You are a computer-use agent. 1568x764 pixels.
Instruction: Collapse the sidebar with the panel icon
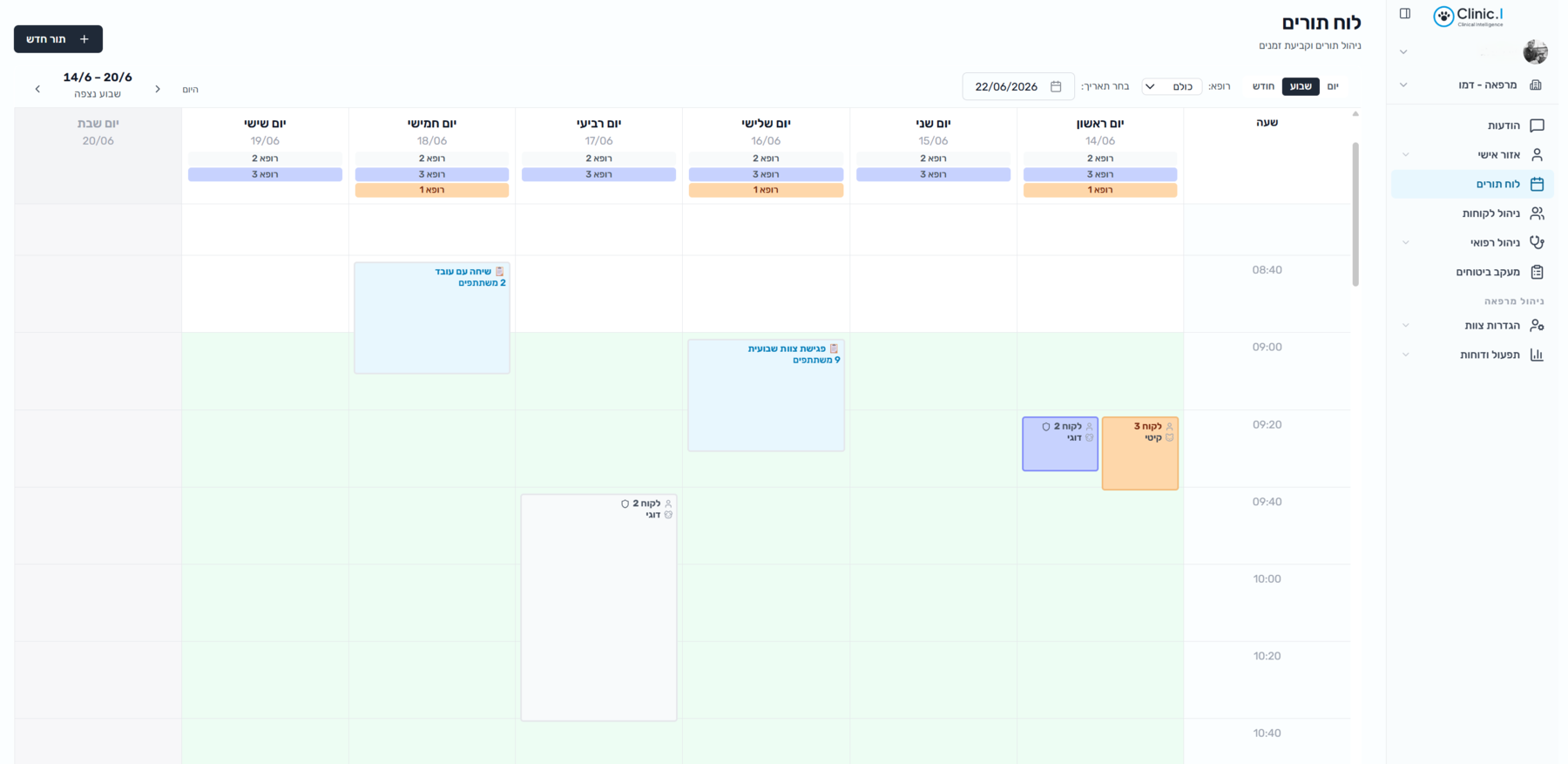coord(1405,13)
